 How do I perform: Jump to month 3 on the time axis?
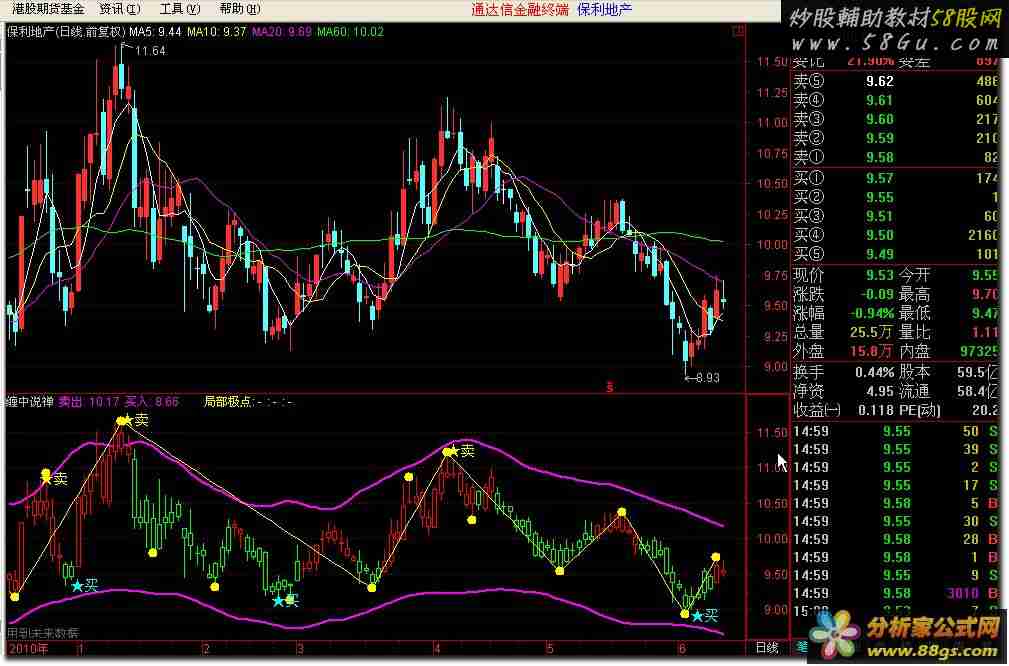point(299,647)
